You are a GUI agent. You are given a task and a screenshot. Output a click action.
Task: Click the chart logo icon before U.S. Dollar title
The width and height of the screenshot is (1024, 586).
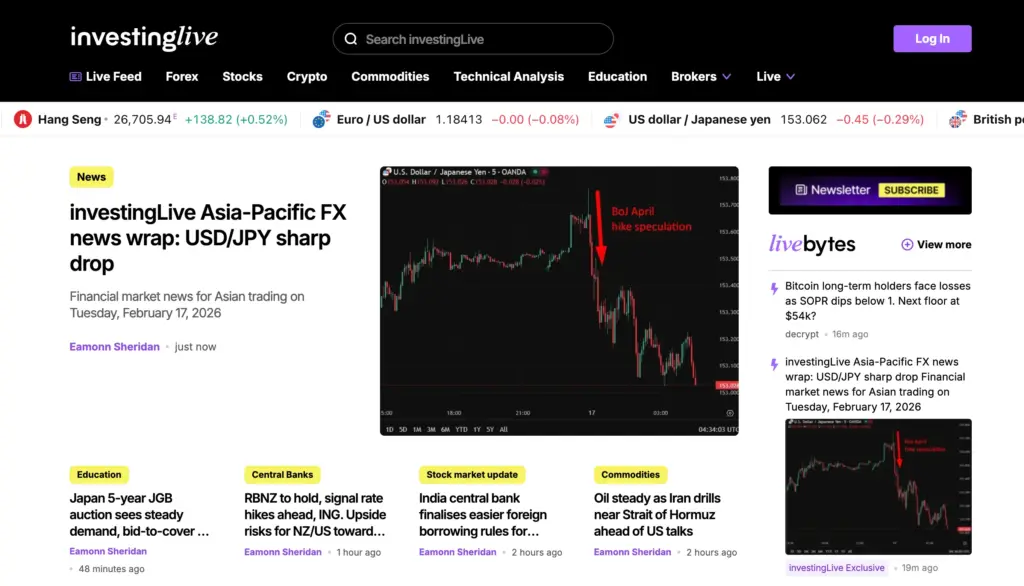[387, 172]
